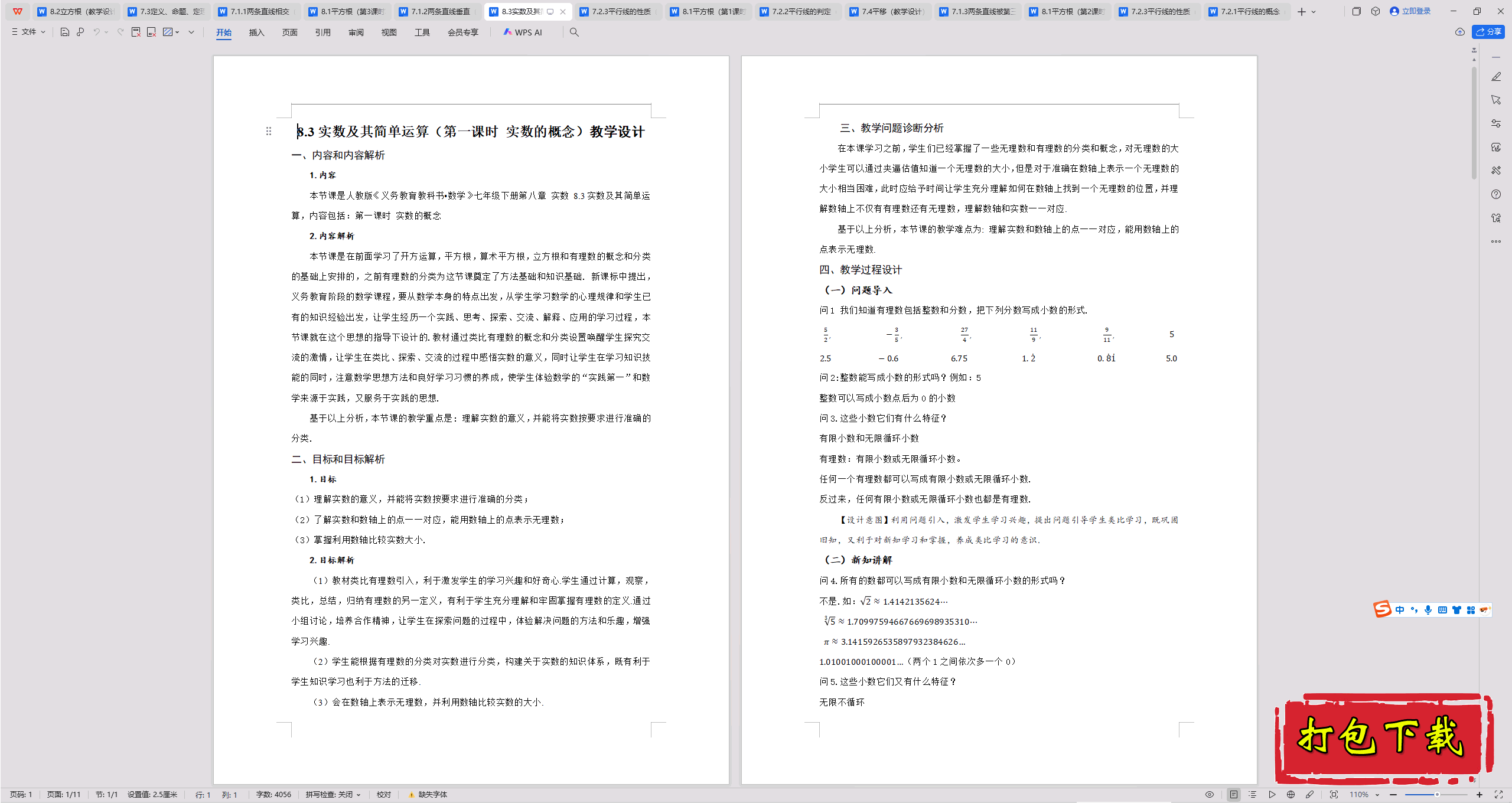Open 拼写检查 spell check dropdown

pyautogui.click(x=333, y=795)
